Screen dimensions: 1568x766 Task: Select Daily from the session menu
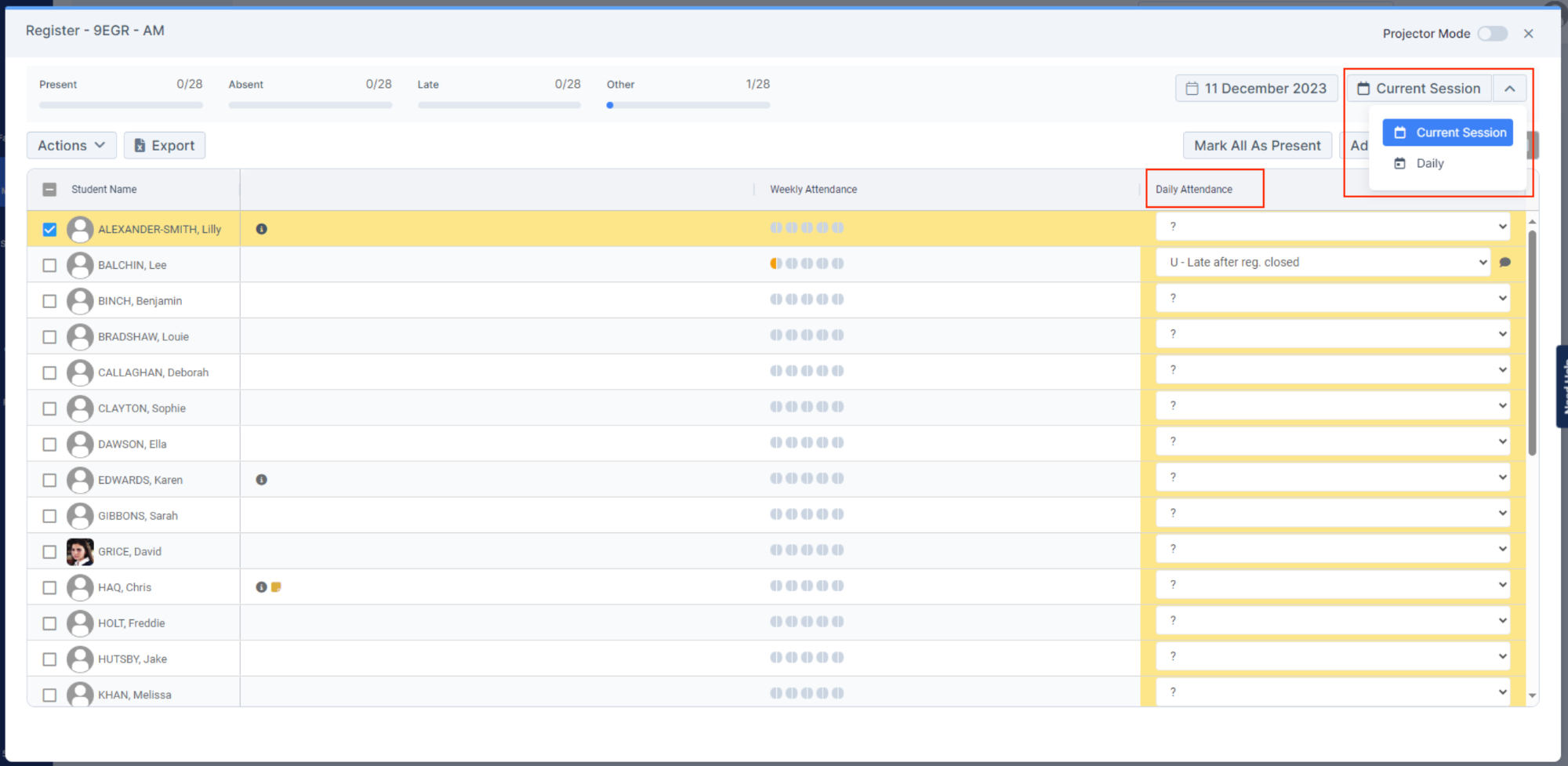[1430, 163]
